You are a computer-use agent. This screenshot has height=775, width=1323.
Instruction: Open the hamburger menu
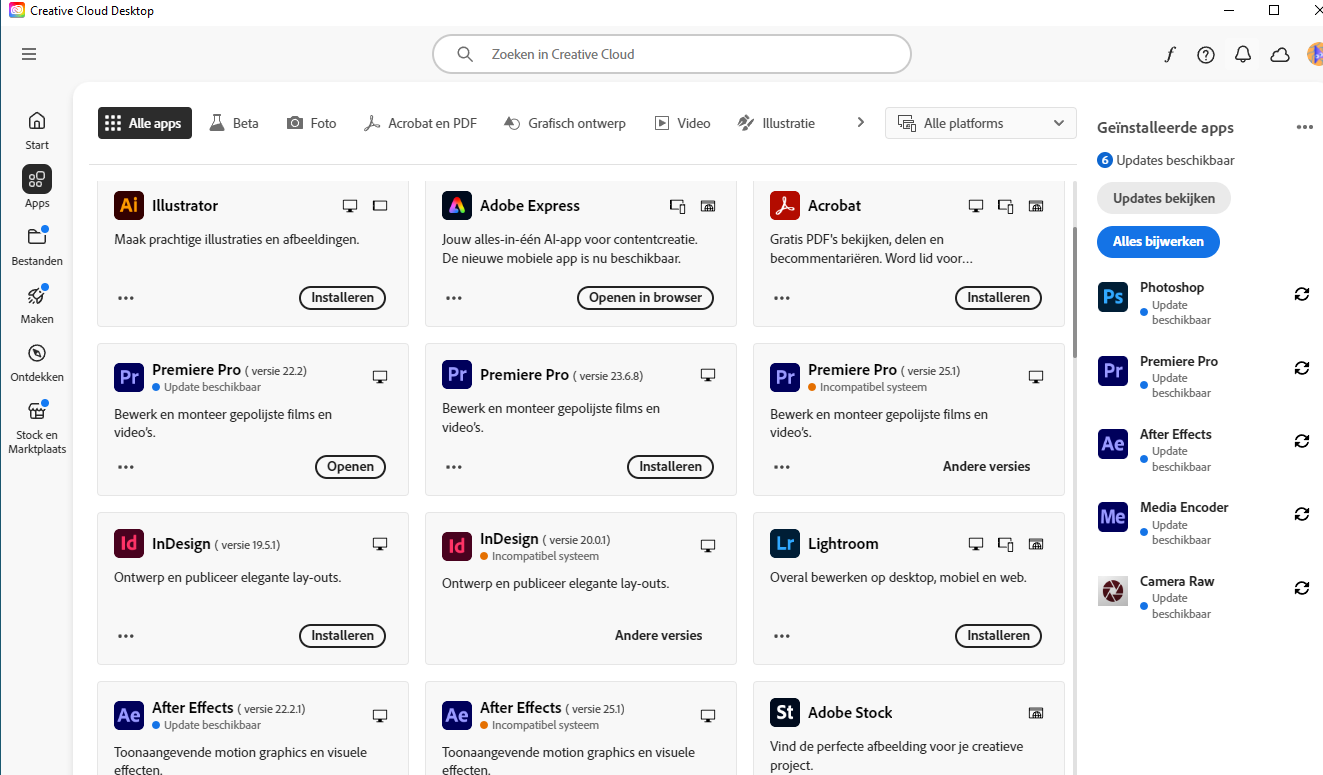pos(28,53)
